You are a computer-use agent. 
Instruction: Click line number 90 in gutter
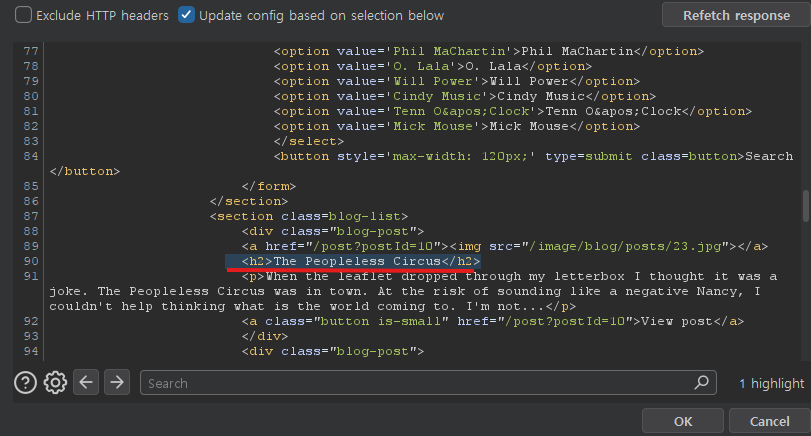(31, 261)
